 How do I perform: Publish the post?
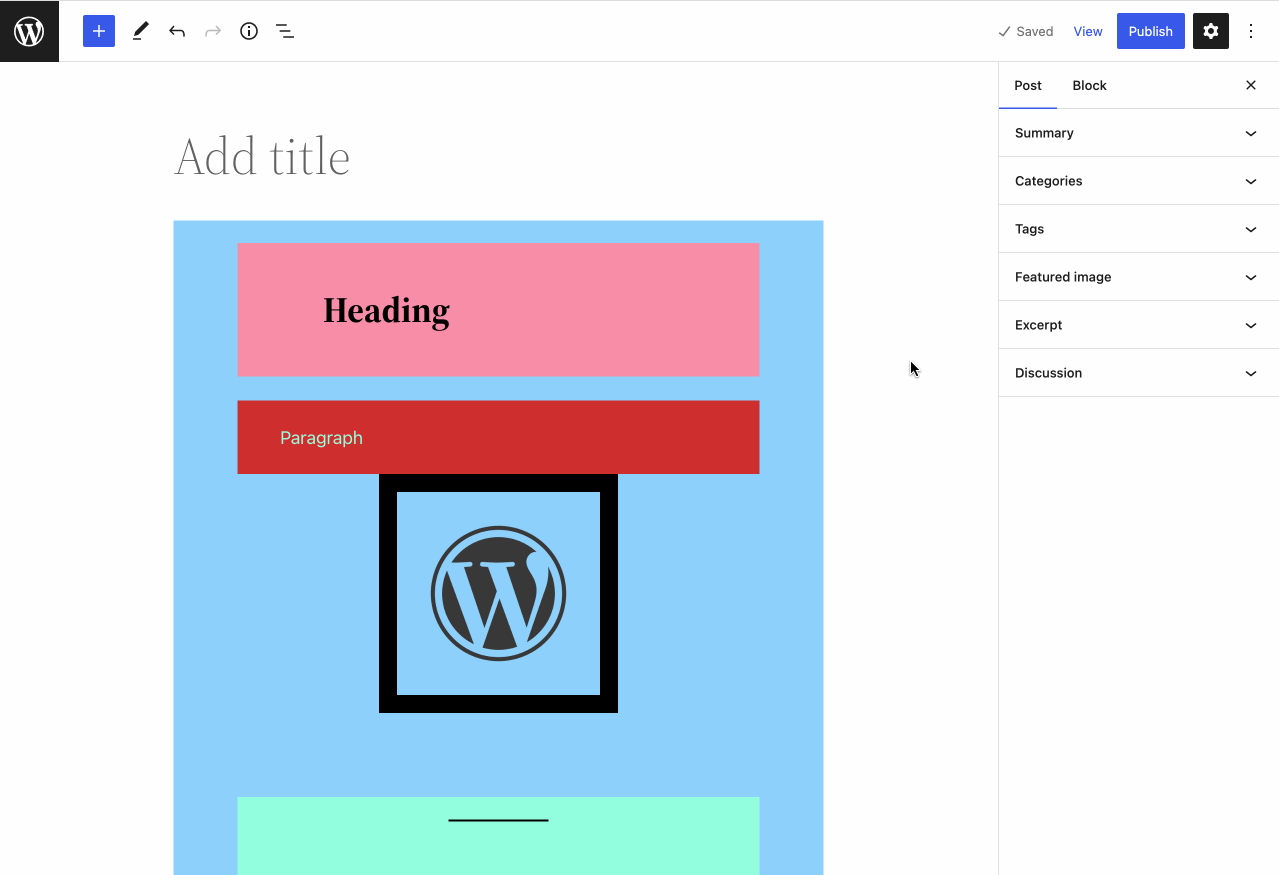pyautogui.click(x=1151, y=31)
